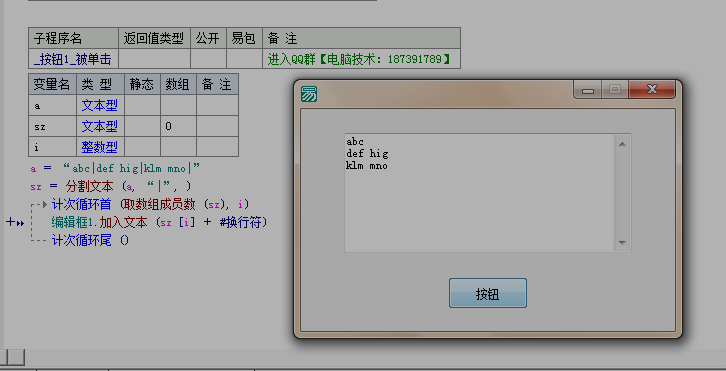Click variable name cell 'i'
The image size is (726, 371).
(52, 147)
